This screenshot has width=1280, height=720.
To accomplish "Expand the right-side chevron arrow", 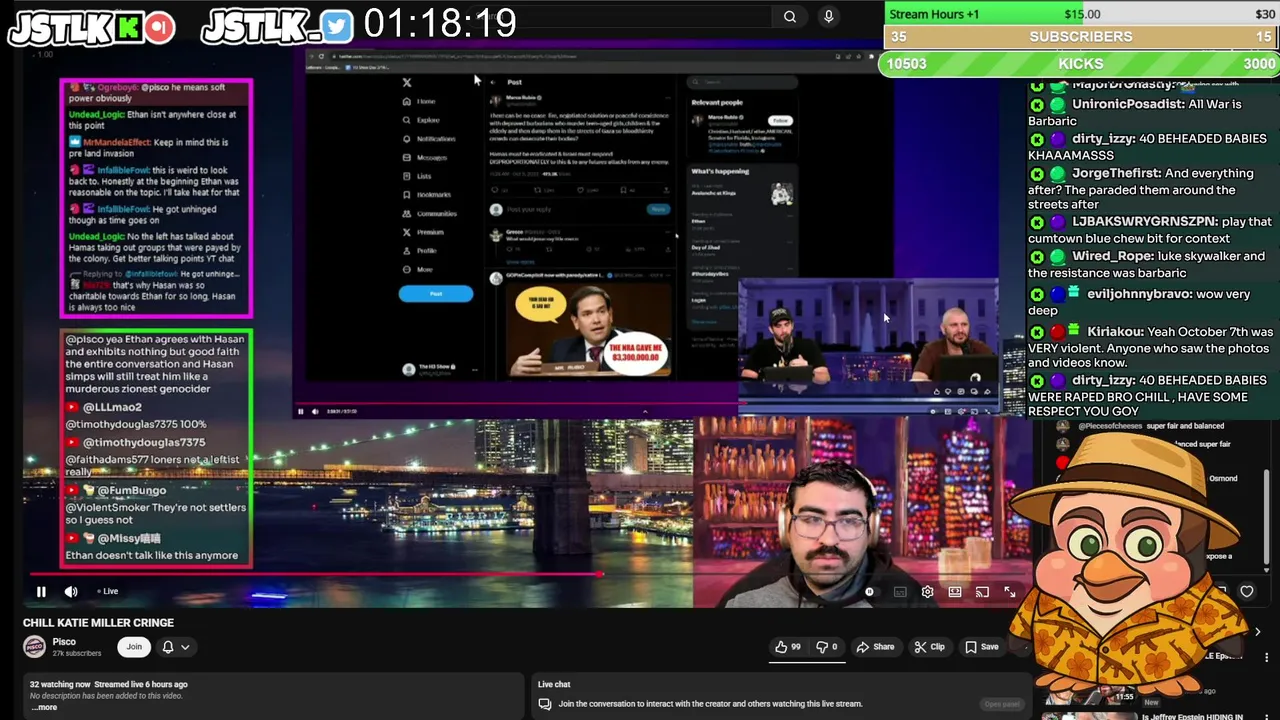I will [1257, 632].
